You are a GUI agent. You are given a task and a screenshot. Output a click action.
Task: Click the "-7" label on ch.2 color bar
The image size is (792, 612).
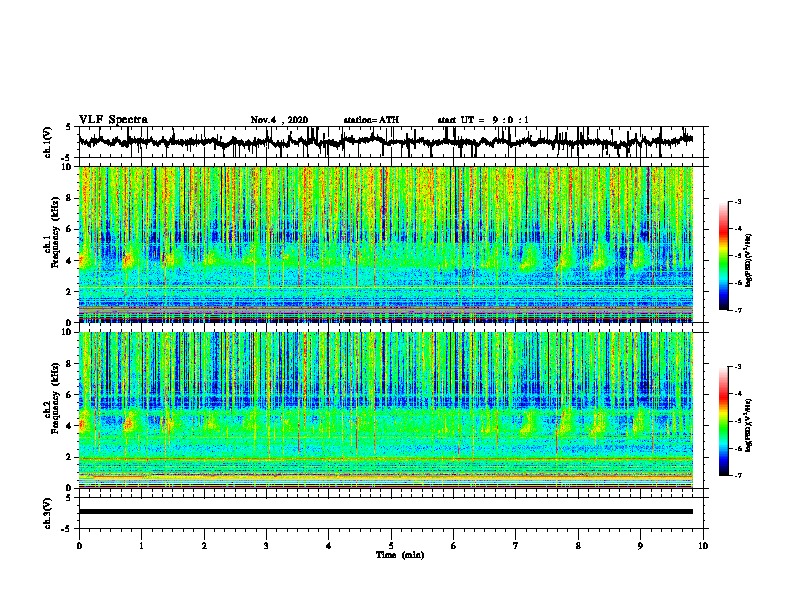pyautogui.click(x=738, y=475)
